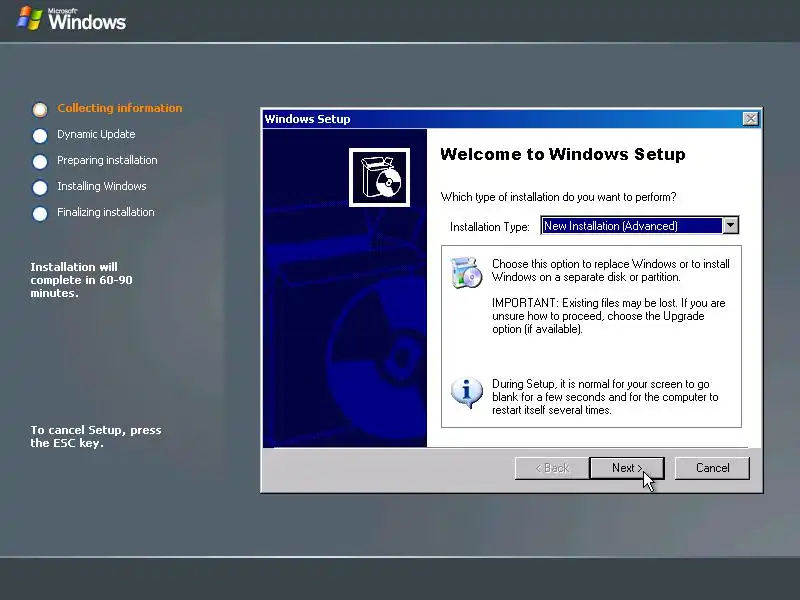Click the Collecting information step bullet
The width and height of the screenshot is (800, 600).
click(x=40, y=109)
